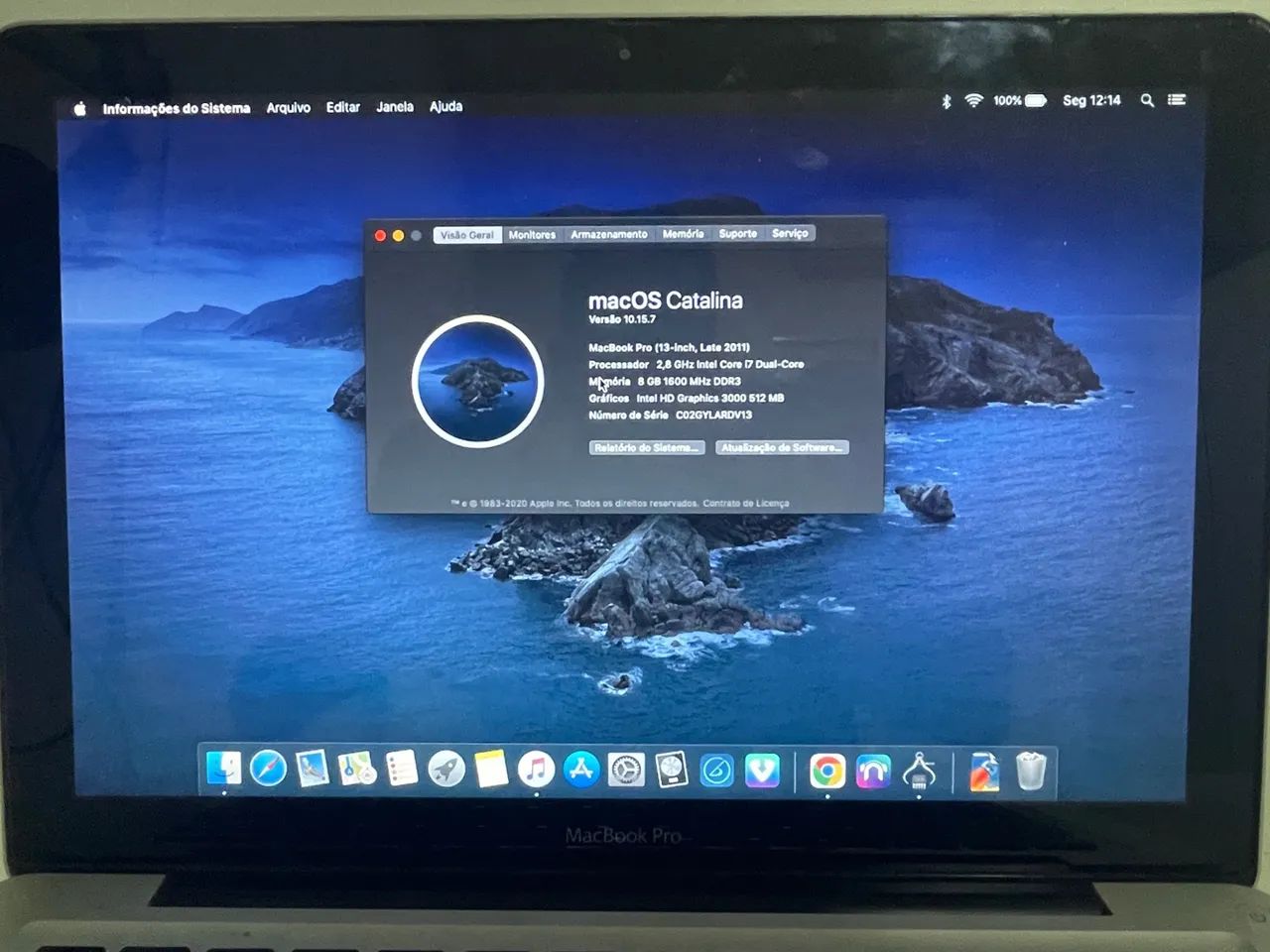
Task: Open the Ajuda menu
Action: (445, 106)
